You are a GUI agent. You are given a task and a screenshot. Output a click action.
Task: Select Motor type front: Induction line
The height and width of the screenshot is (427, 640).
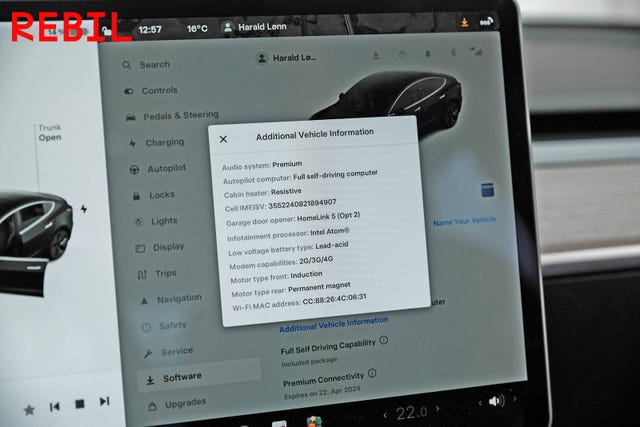(x=276, y=277)
